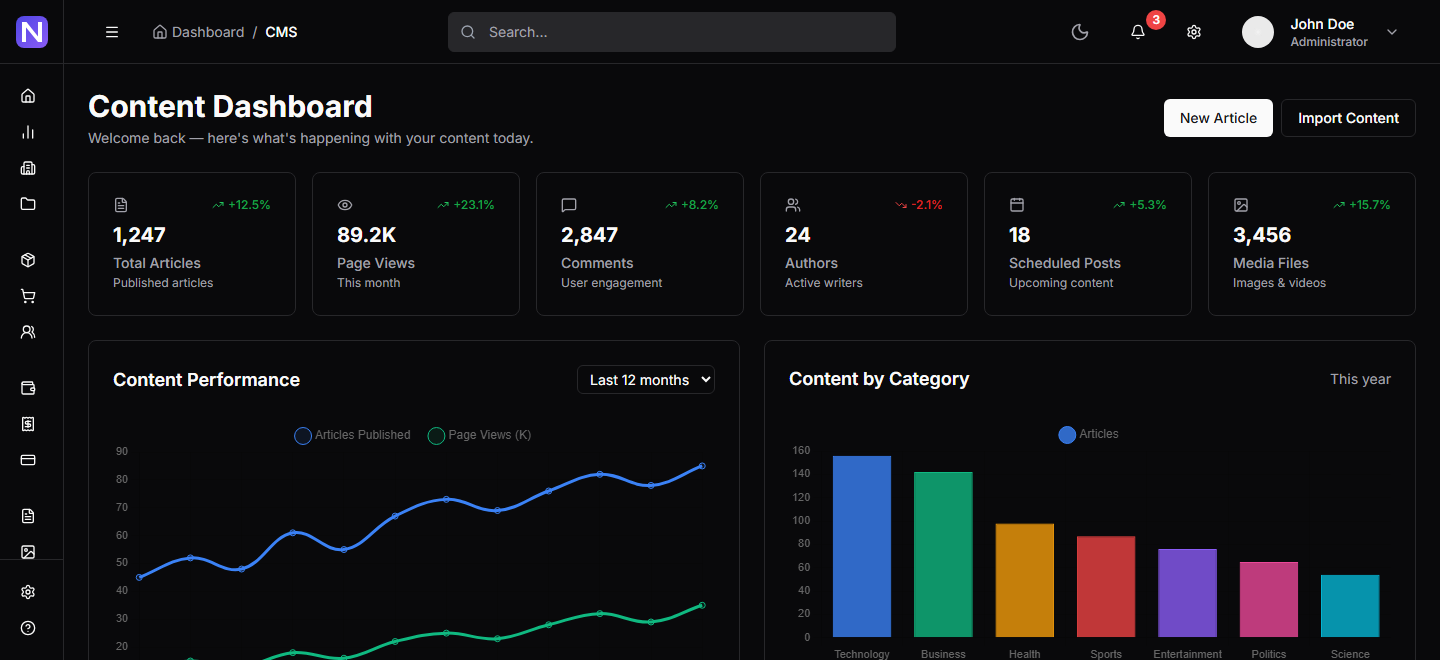Open the help question mark icon
1440x660 pixels.
(x=28, y=628)
